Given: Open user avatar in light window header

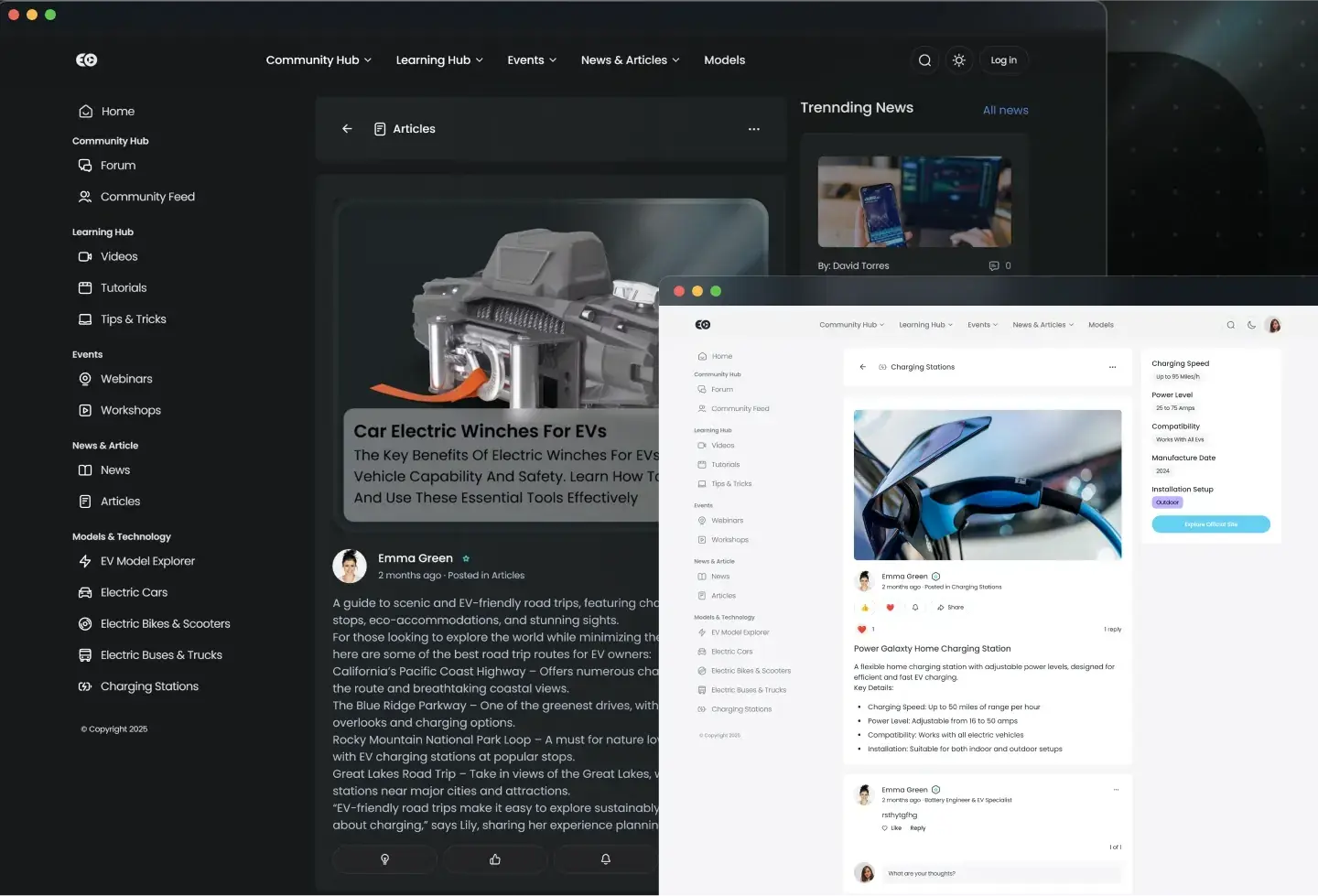Looking at the screenshot, I should click(x=1273, y=325).
